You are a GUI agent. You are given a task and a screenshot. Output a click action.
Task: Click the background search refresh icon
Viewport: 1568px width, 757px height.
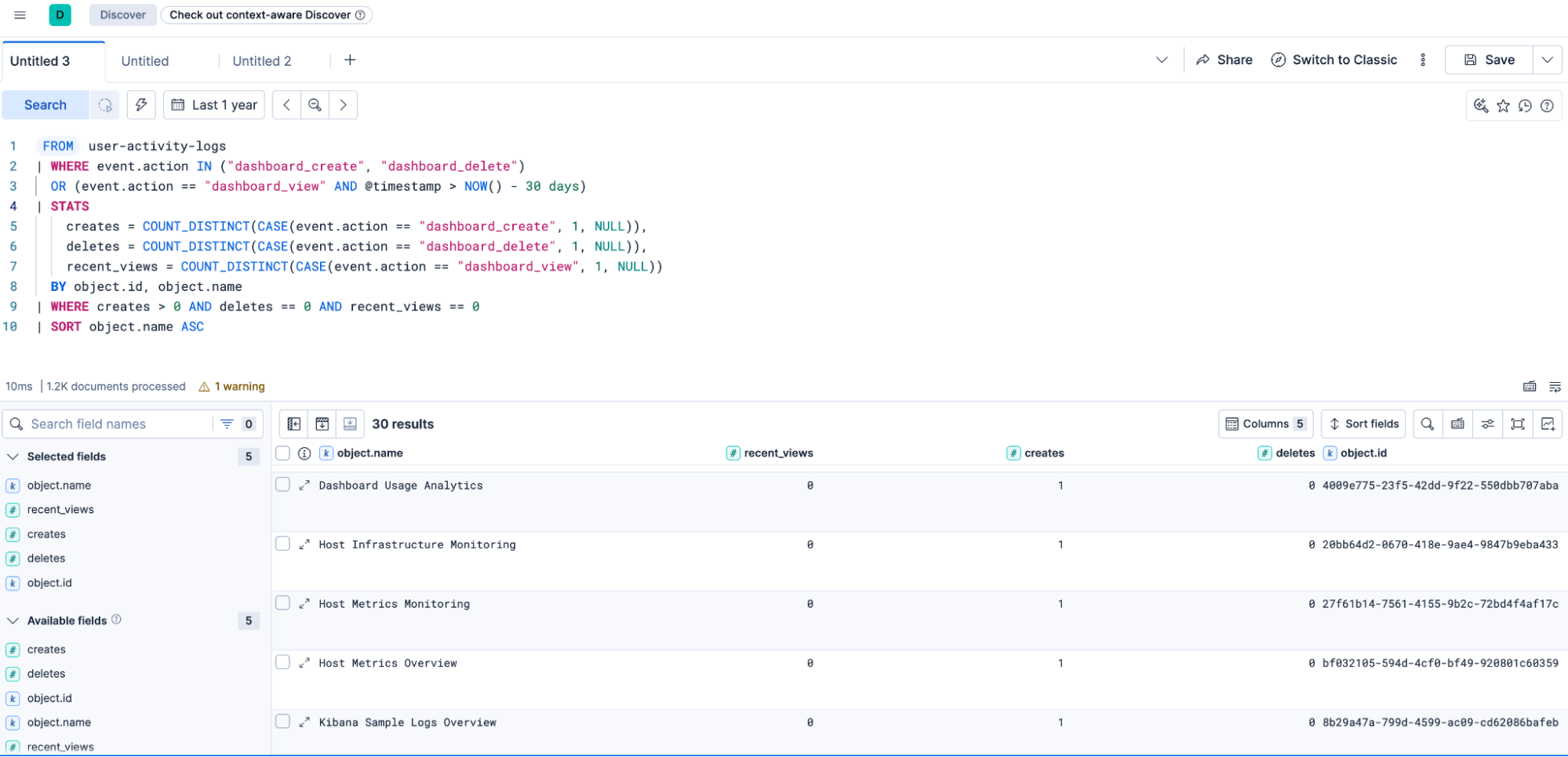[x=104, y=105]
